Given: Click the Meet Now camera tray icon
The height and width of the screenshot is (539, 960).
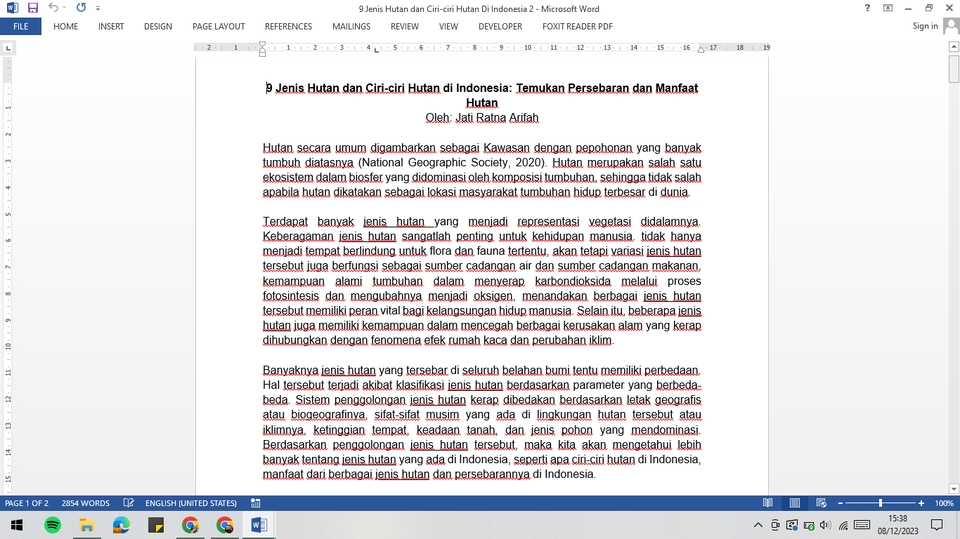Looking at the screenshot, I should pyautogui.click(x=775, y=525).
